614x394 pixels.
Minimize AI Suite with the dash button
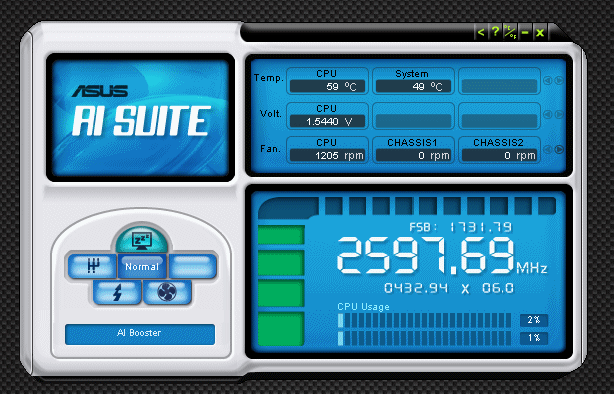click(525, 32)
